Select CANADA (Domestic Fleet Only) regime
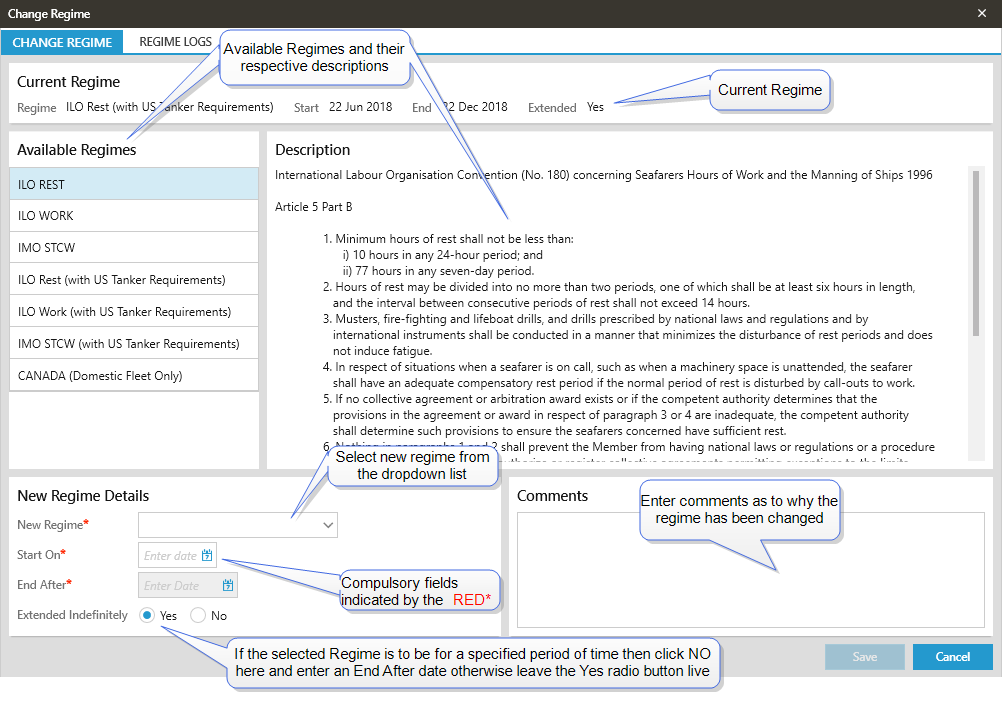Viewport: 1002px width, 702px height. point(134,376)
